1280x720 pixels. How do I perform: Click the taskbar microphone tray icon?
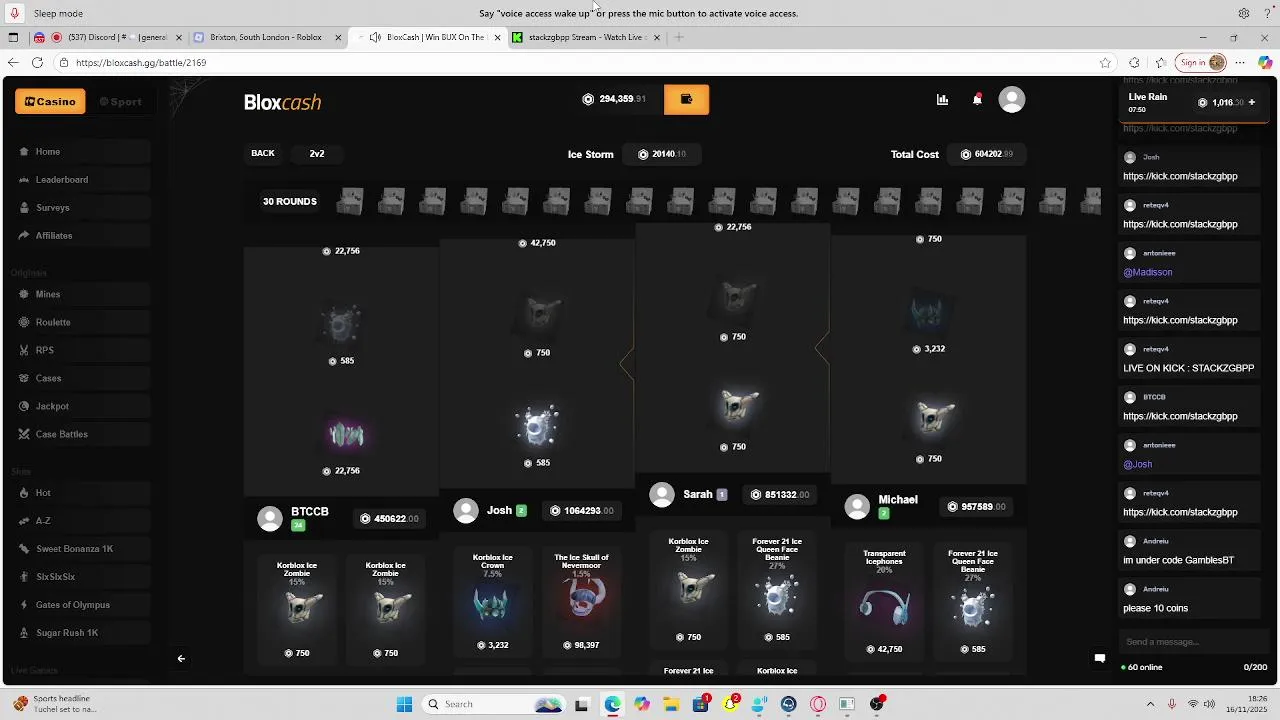click(1172, 704)
